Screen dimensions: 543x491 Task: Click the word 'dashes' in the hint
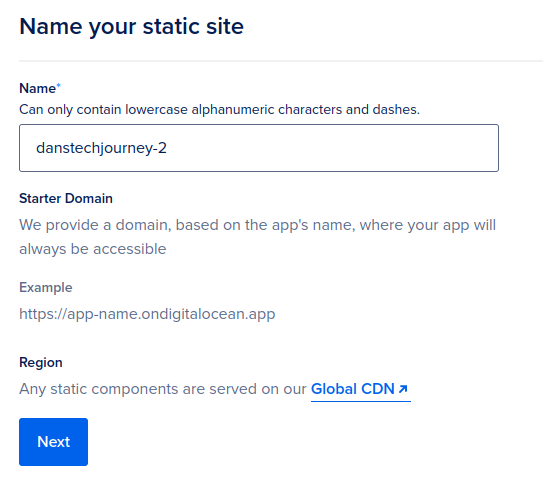tap(395, 110)
